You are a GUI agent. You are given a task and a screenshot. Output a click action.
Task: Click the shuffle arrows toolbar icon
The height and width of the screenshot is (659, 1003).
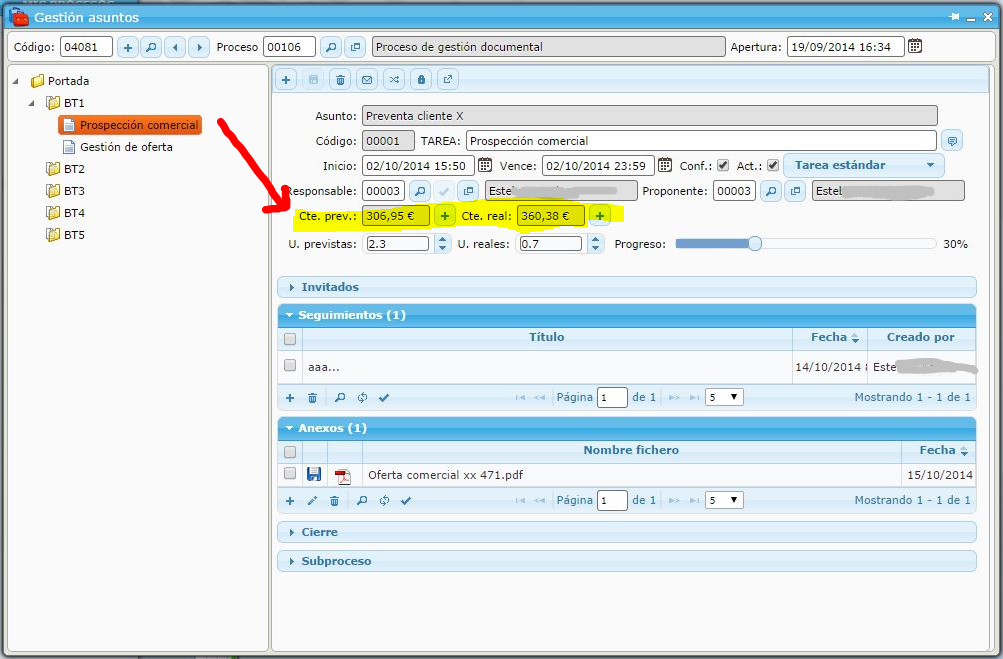pyautogui.click(x=394, y=80)
